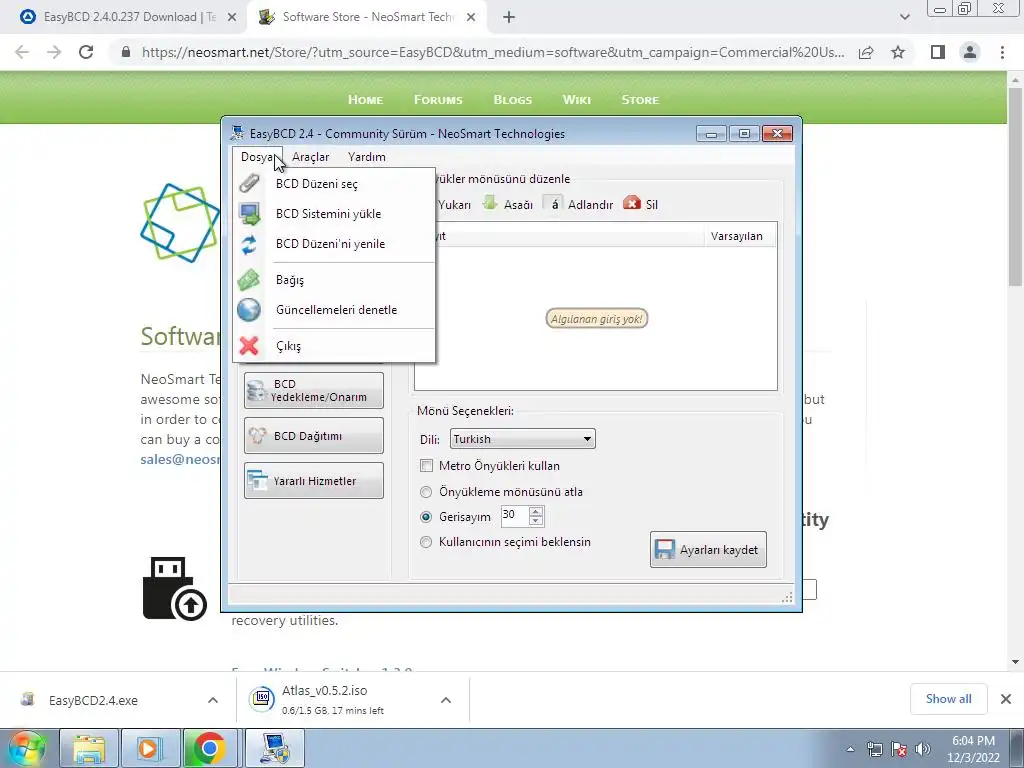Open Chrome tab search chevron

click(904, 17)
